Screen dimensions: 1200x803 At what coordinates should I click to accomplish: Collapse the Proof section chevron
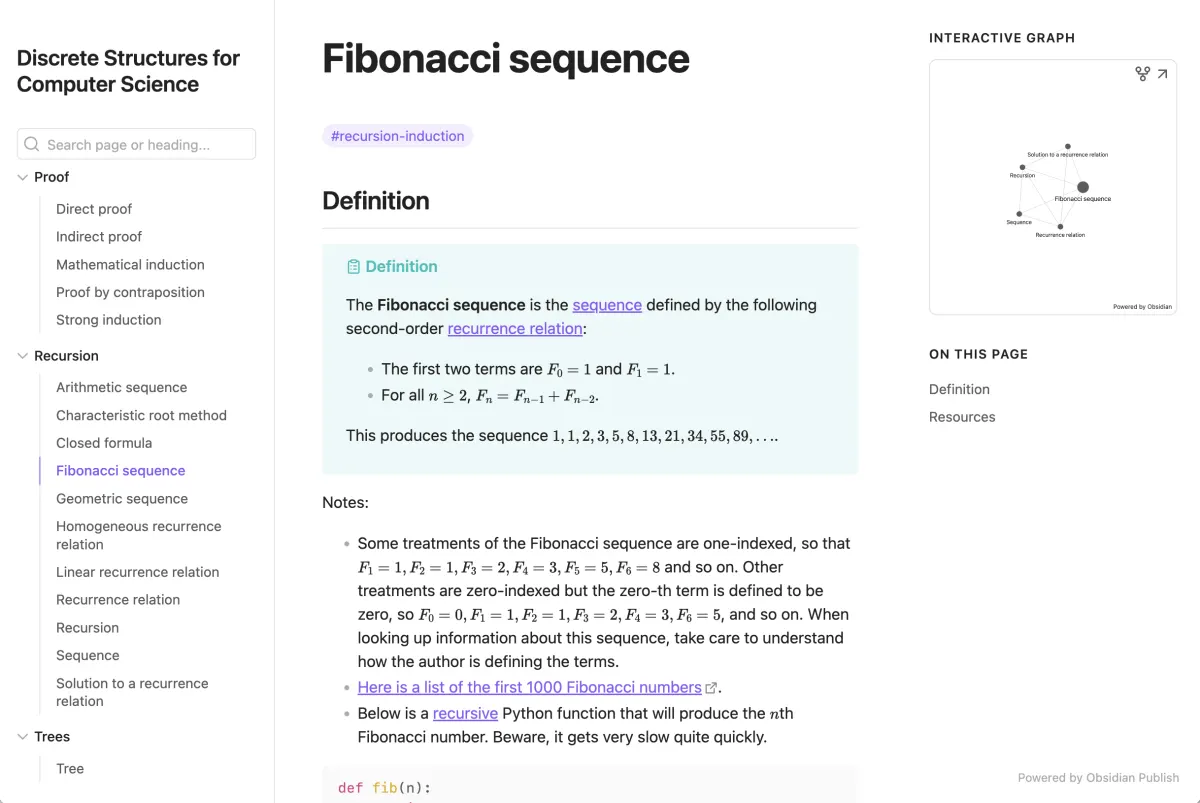[x=23, y=177]
